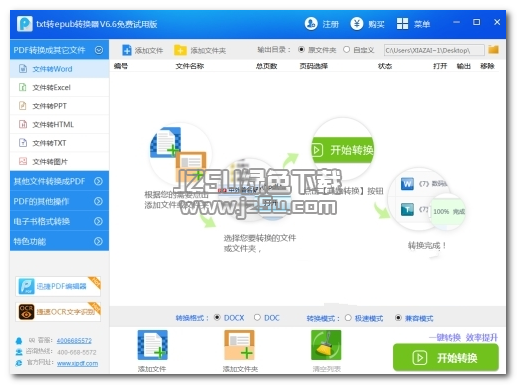Choose the DOC conversion format
The width and height of the screenshot is (517, 385).
point(257,318)
